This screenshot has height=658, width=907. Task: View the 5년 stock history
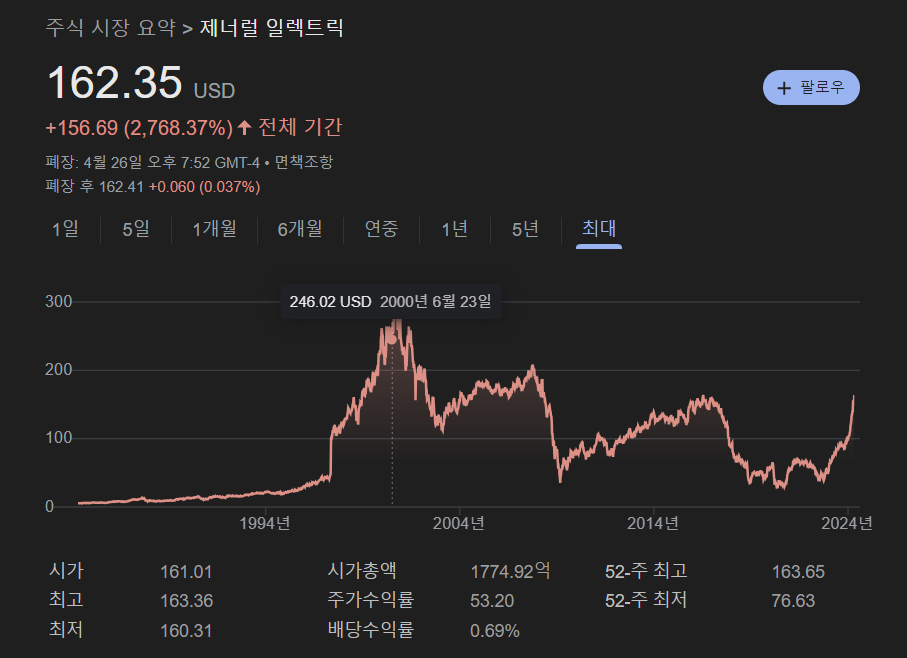(524, 229)
